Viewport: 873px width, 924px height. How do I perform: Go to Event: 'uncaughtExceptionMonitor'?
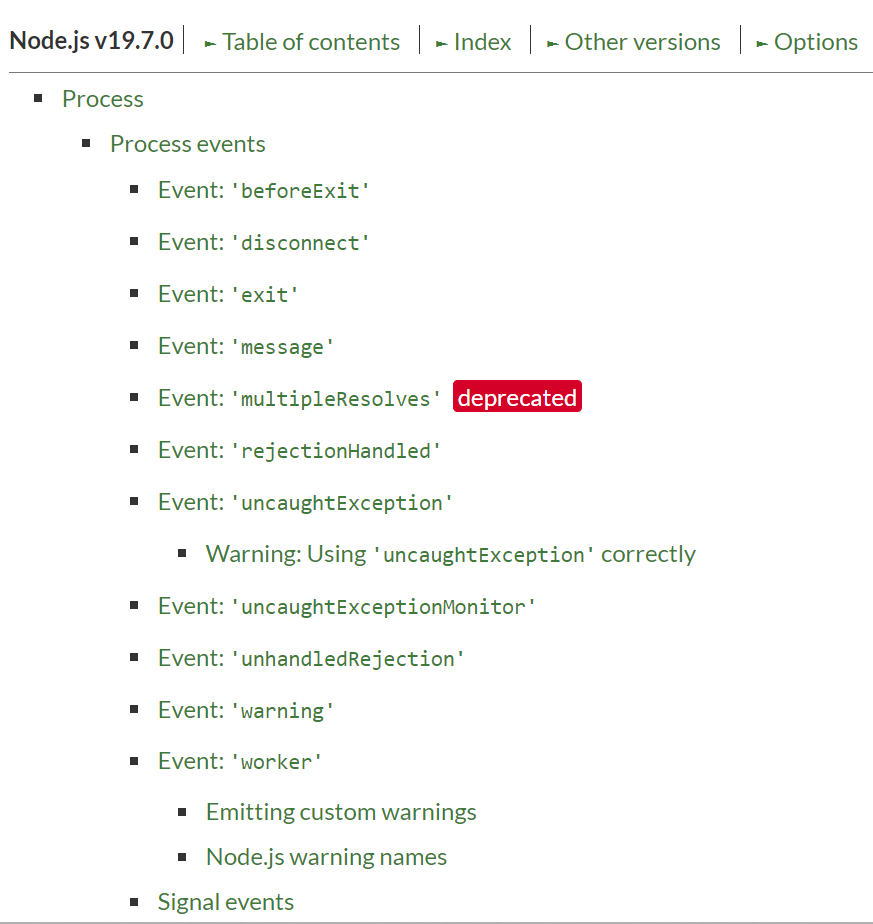(347, 606)
